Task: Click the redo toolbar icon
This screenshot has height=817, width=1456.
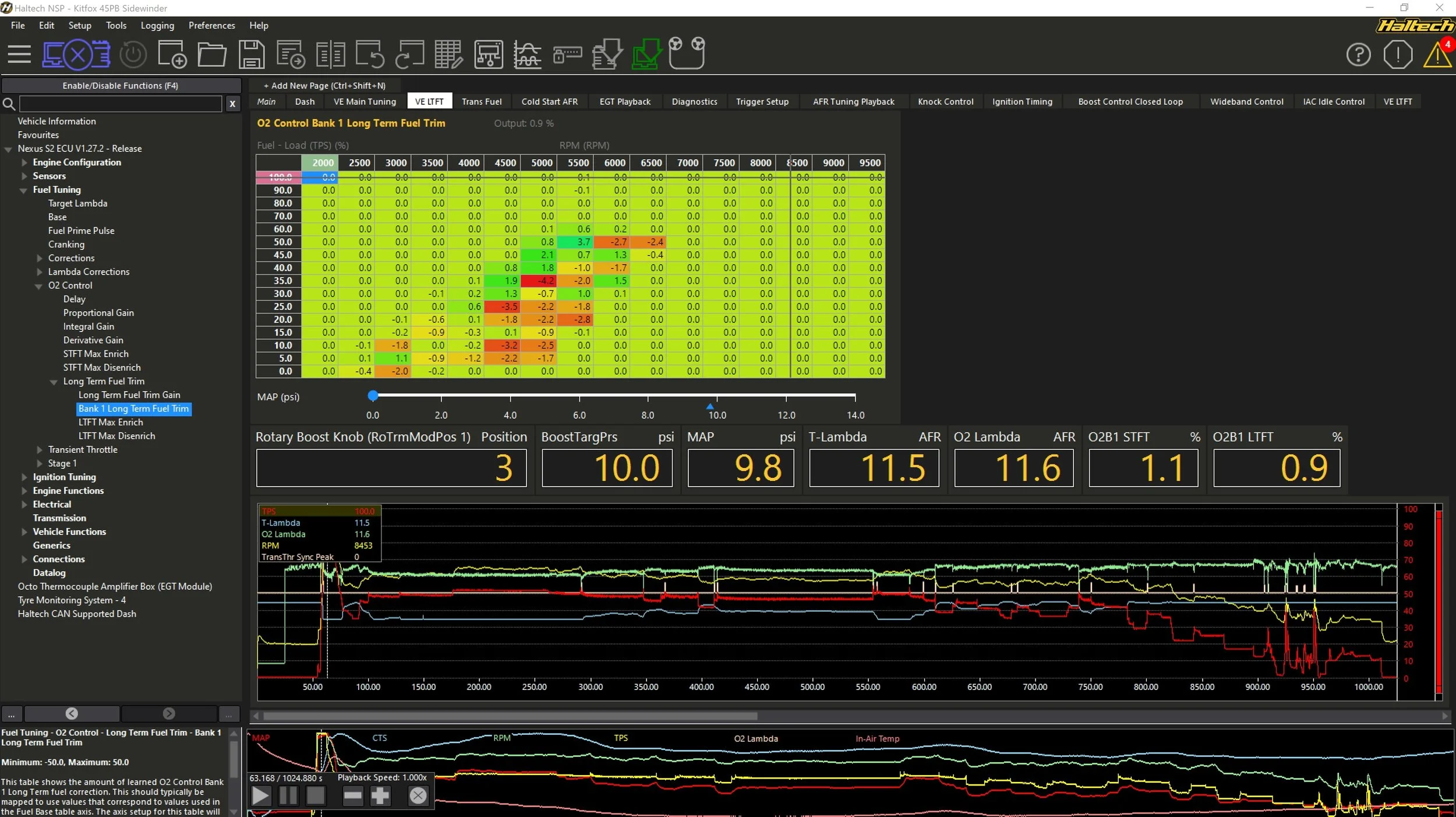Action: point(409,55)
